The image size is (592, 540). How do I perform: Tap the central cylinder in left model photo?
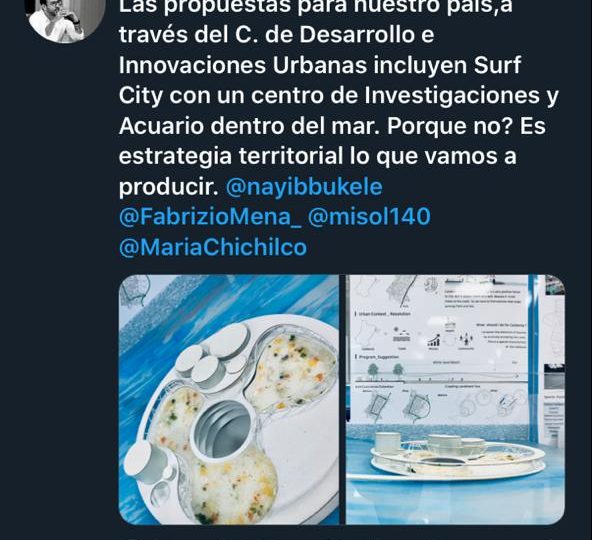click(222, 429)
